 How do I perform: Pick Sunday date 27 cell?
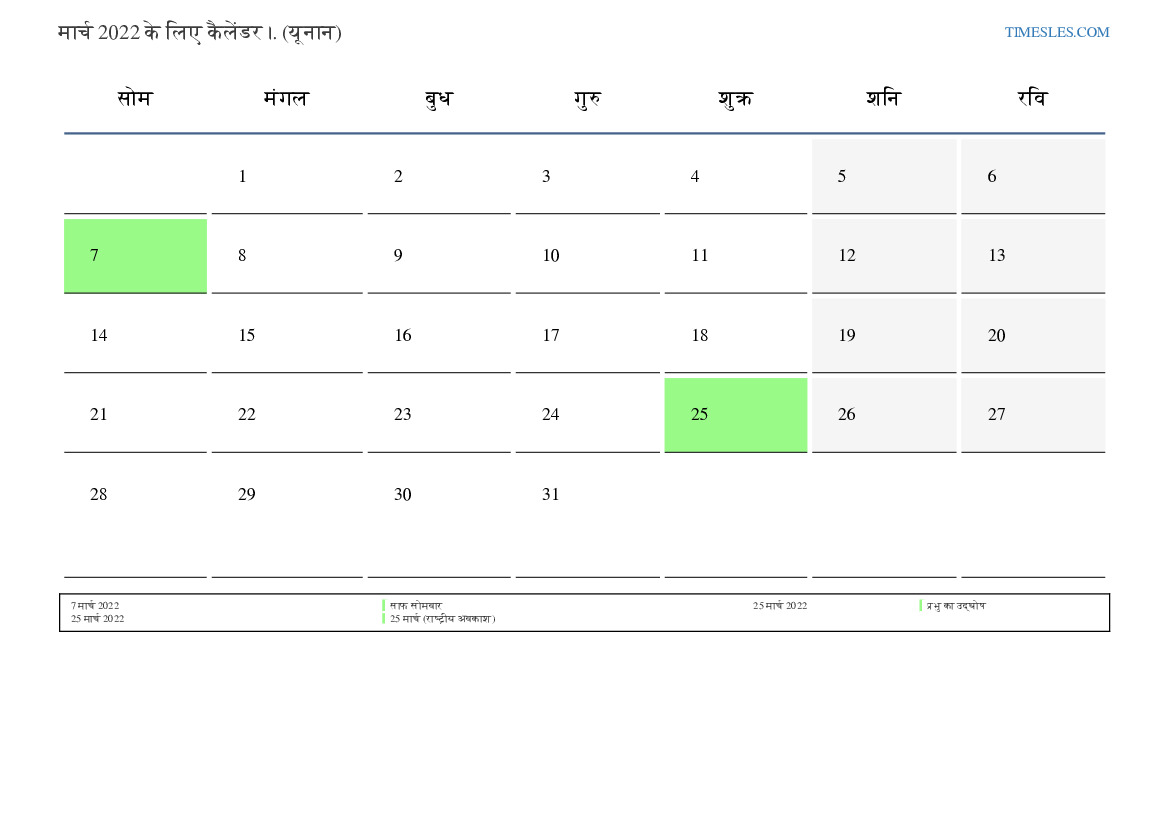click(1033, 415)
